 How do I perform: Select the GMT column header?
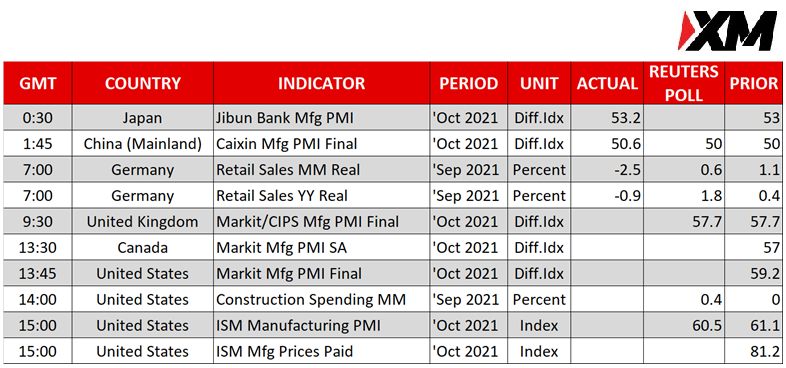click(38, 83)
